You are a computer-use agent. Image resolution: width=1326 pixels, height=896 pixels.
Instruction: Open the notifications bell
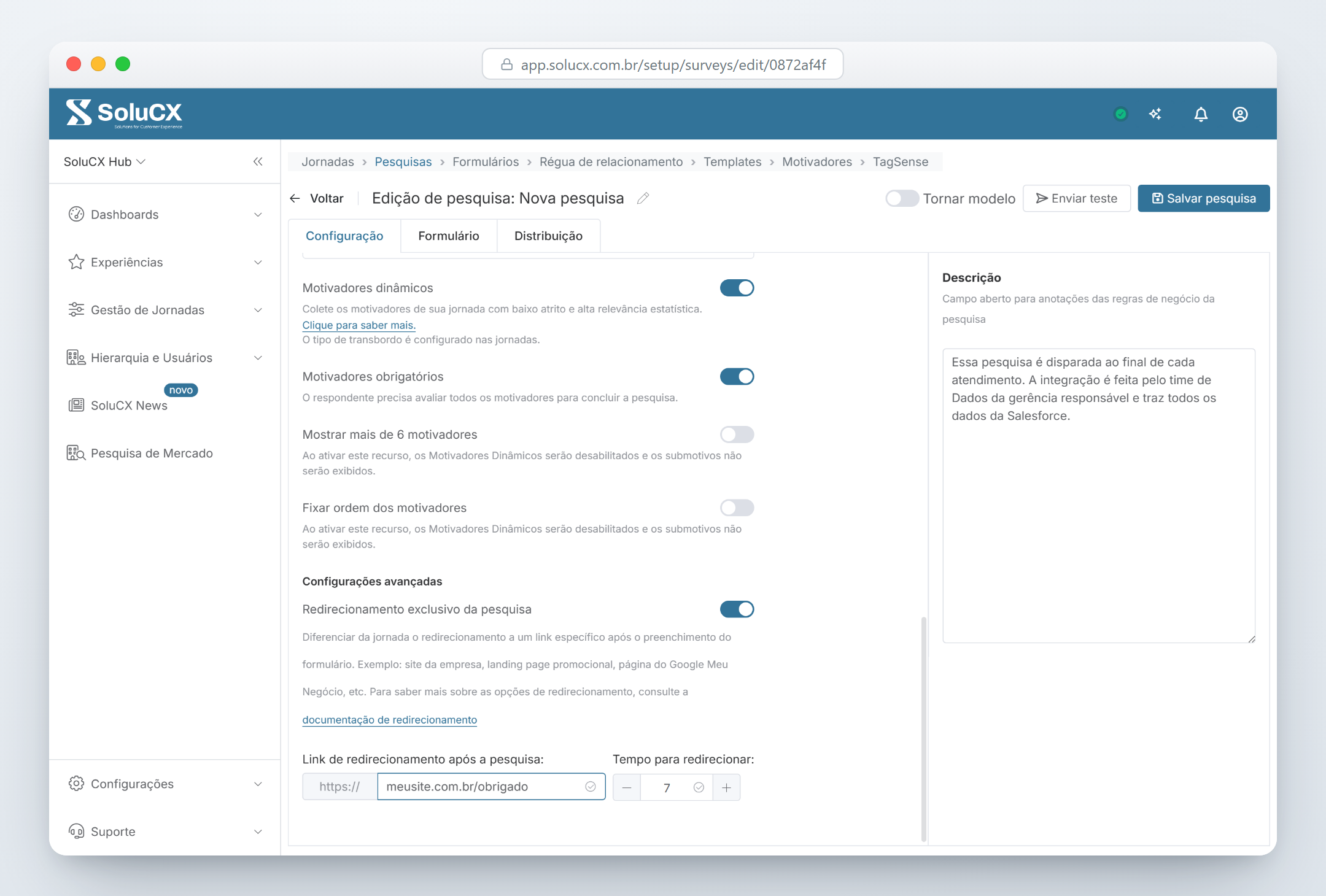(x=1201, y=114)
